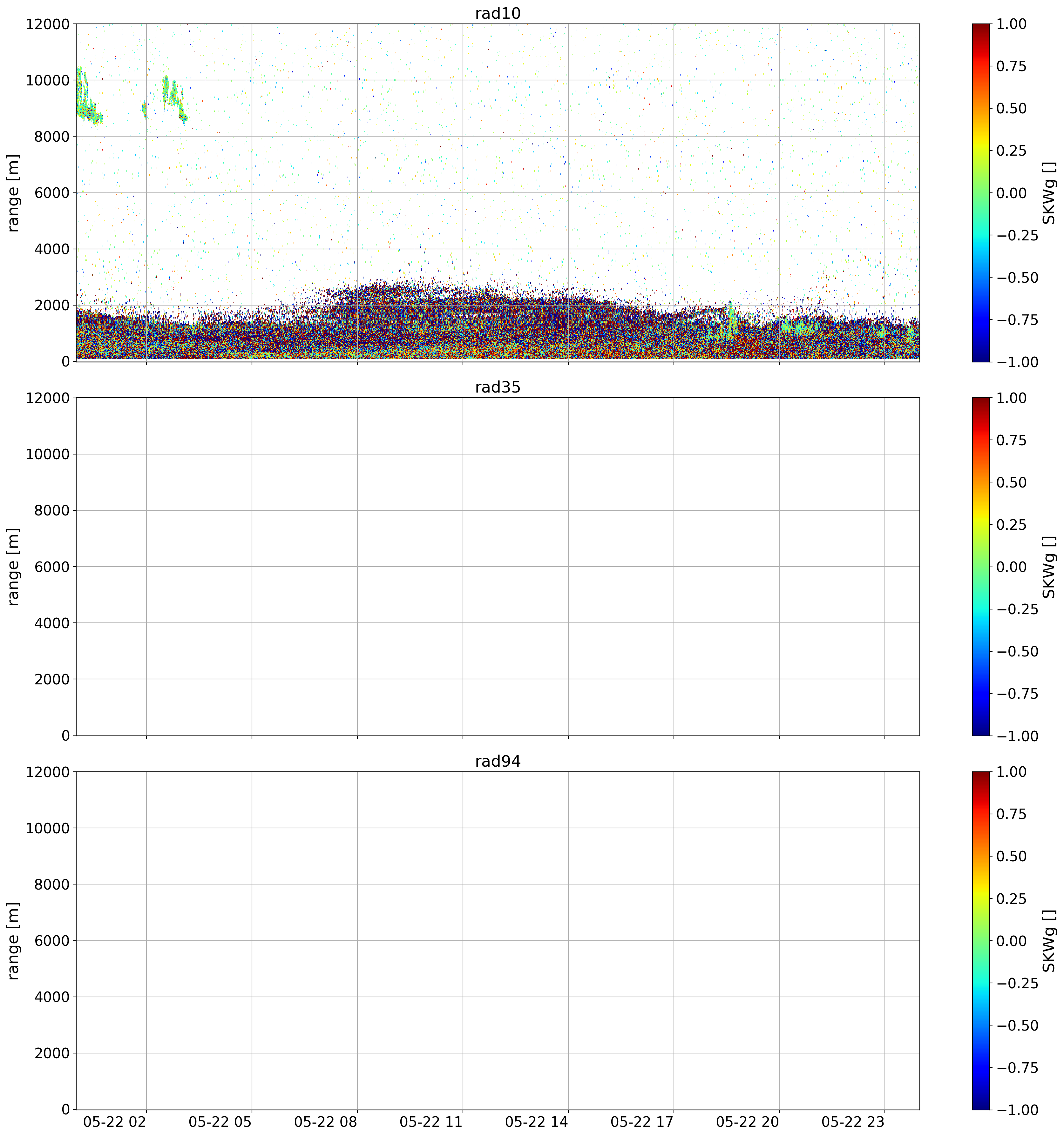
Task: Click the '05-22 23' x-axis tick label
Action: click(853, 1122)
